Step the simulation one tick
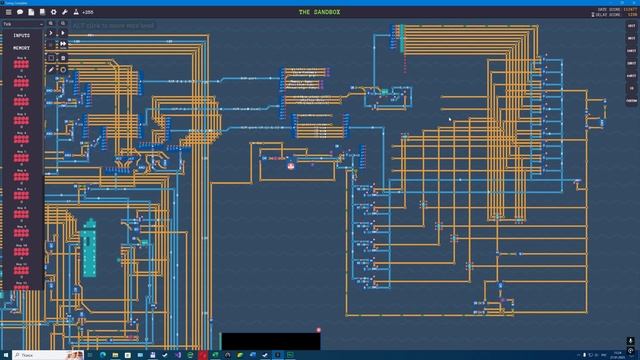The height and width of the screenshot is (360, 640). pos(51,33)
